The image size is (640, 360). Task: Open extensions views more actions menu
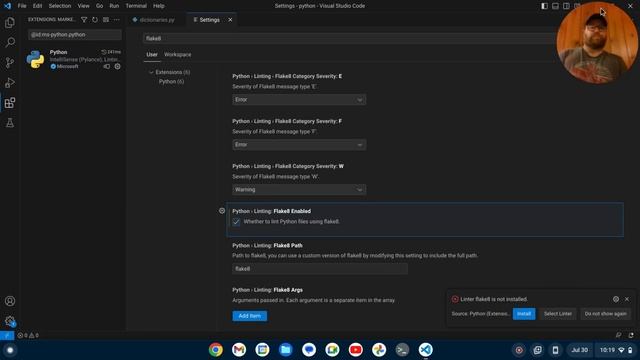pyautogui.click(x=117, y=20)
